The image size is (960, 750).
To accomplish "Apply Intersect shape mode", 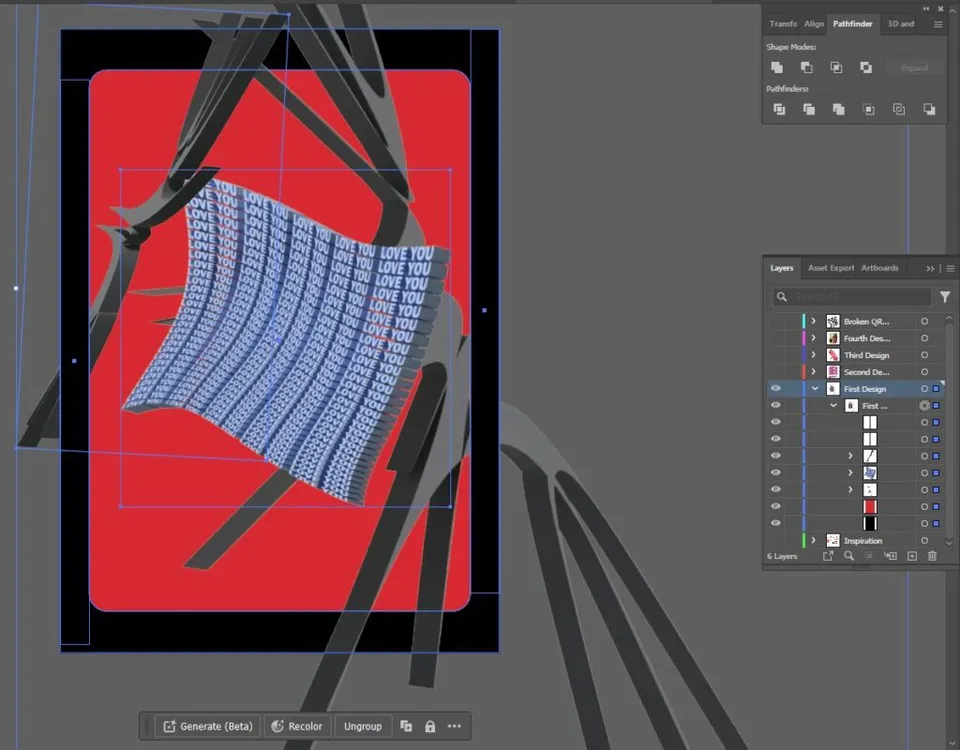I will tap(836, 68).
